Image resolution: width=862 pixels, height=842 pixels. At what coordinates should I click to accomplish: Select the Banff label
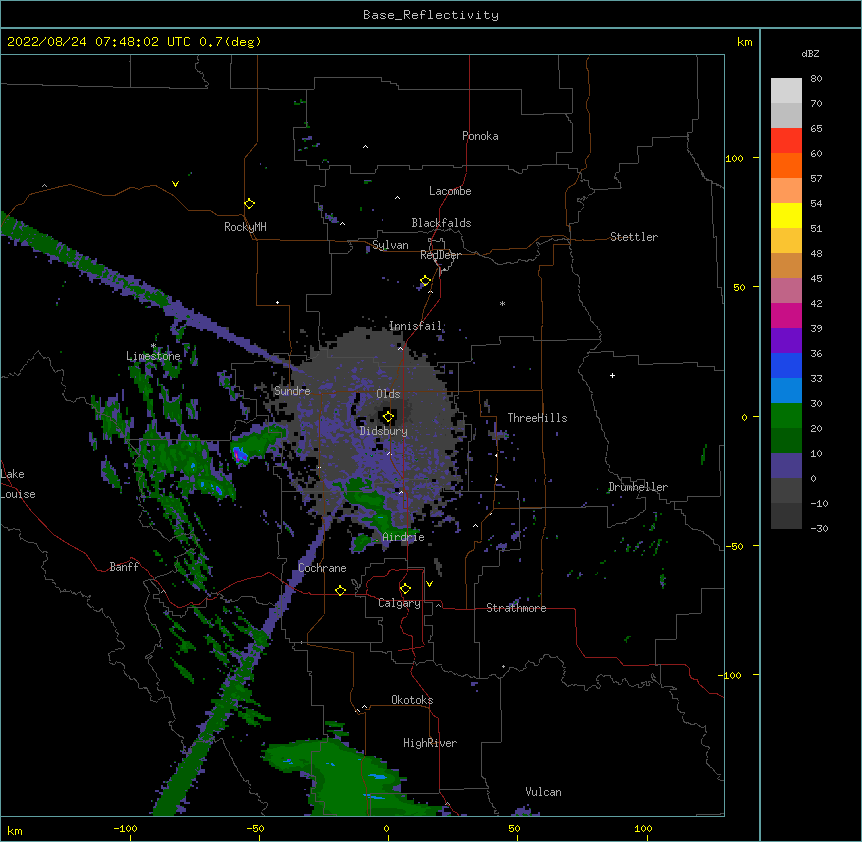pyautogui.click(x=124, y=567)
